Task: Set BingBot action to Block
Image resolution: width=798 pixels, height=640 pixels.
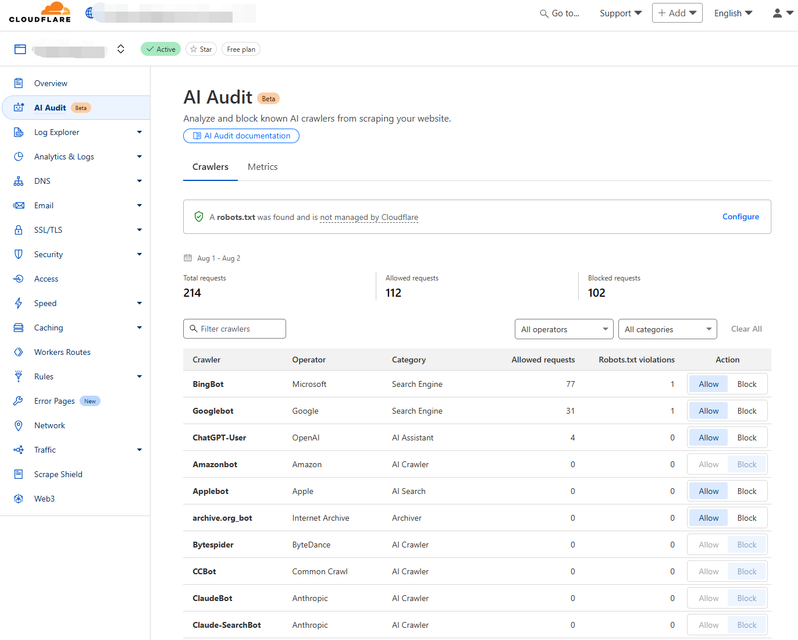Action: pyautogui.click(x=747, y=384)
